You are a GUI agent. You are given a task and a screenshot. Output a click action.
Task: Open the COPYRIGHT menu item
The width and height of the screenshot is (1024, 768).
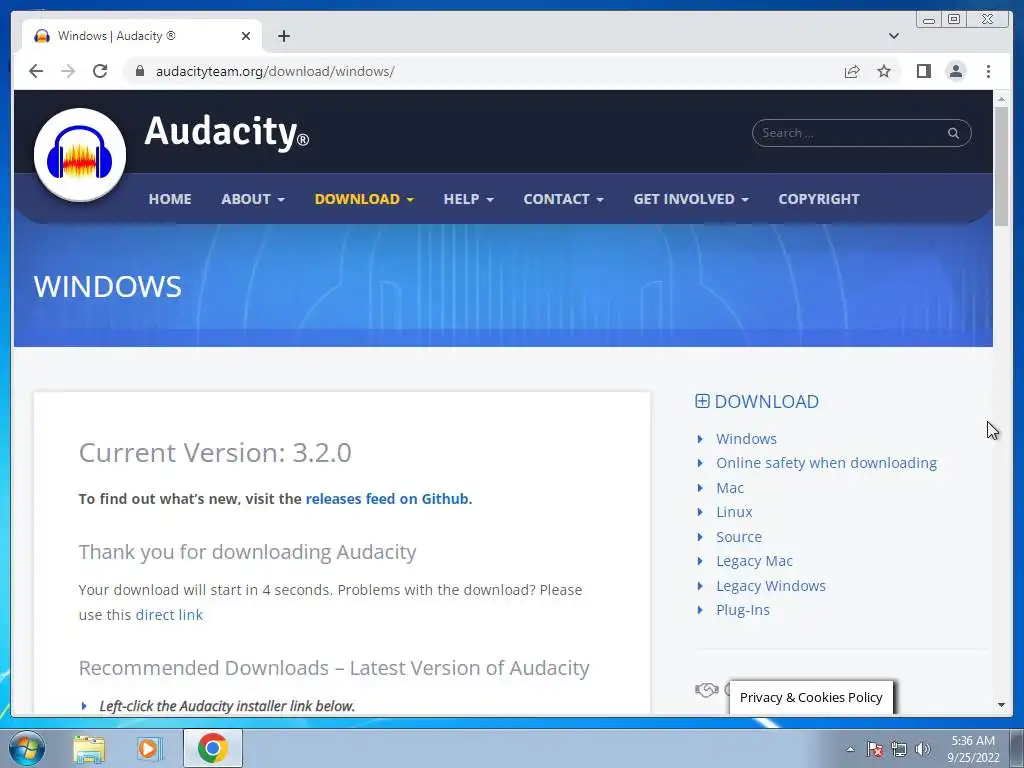pyautogui.click(x=818, y=199)
